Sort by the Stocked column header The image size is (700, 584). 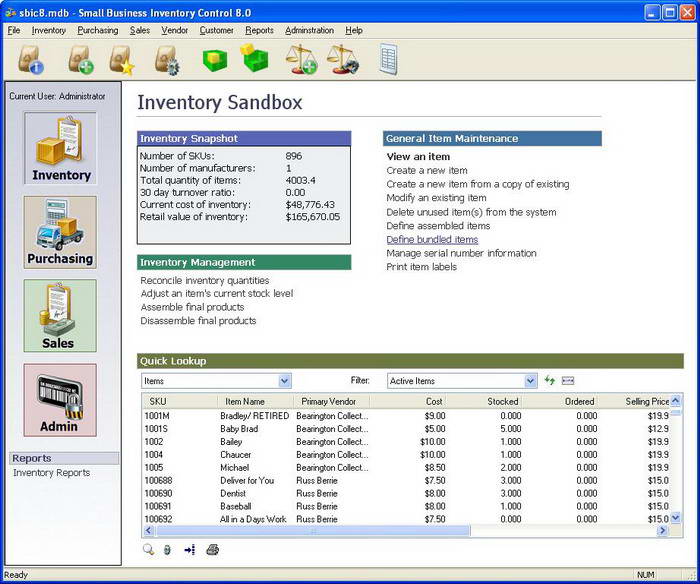pos(484,401)
